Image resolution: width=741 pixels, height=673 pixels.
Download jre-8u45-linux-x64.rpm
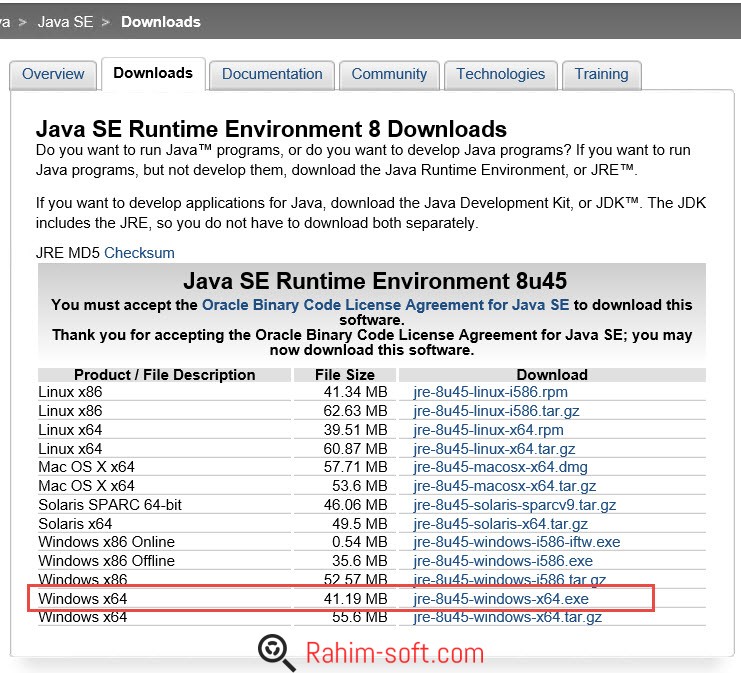click(488, 430)
